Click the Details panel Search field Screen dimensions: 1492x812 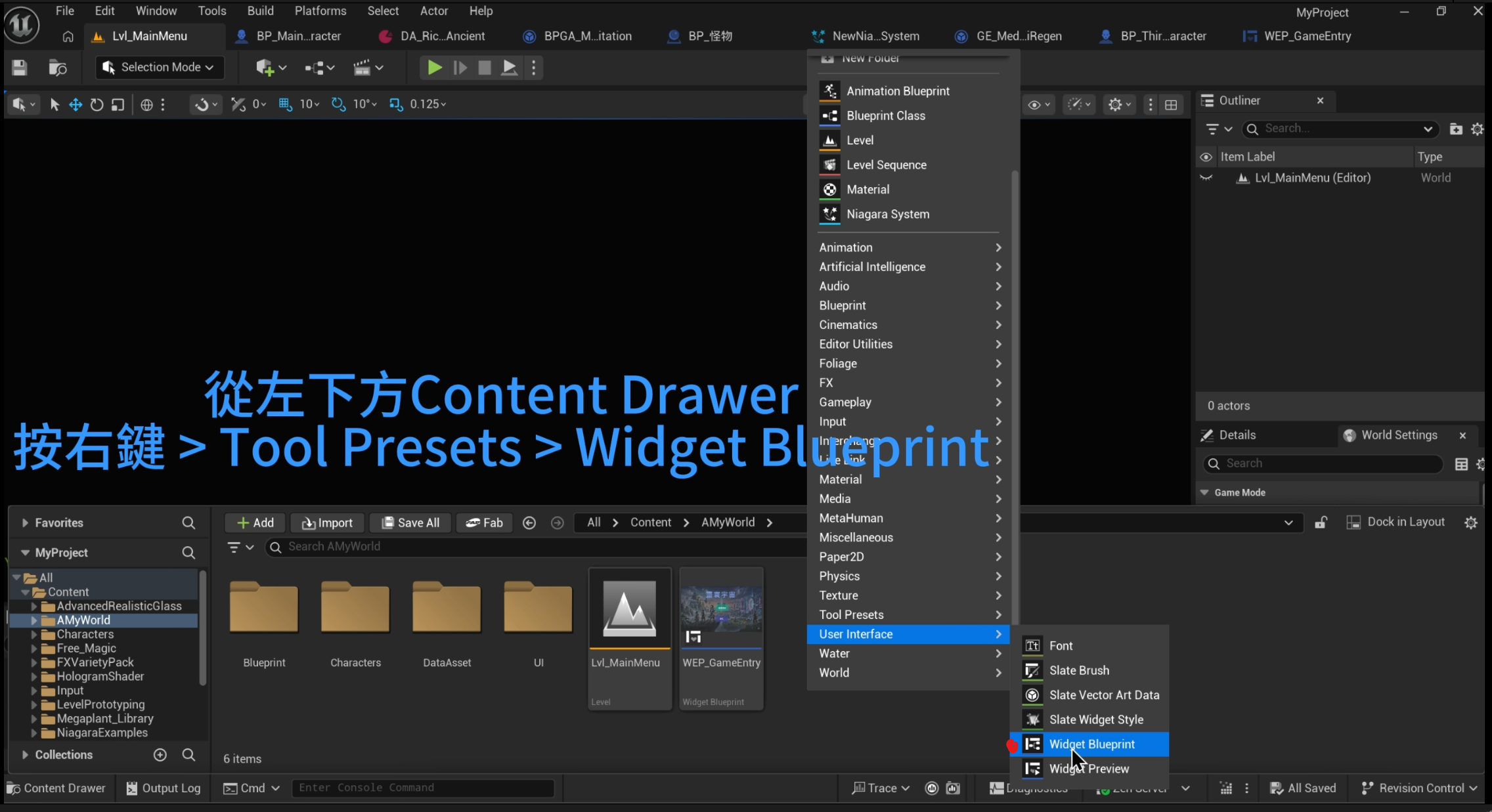(x=1323, y=463)
